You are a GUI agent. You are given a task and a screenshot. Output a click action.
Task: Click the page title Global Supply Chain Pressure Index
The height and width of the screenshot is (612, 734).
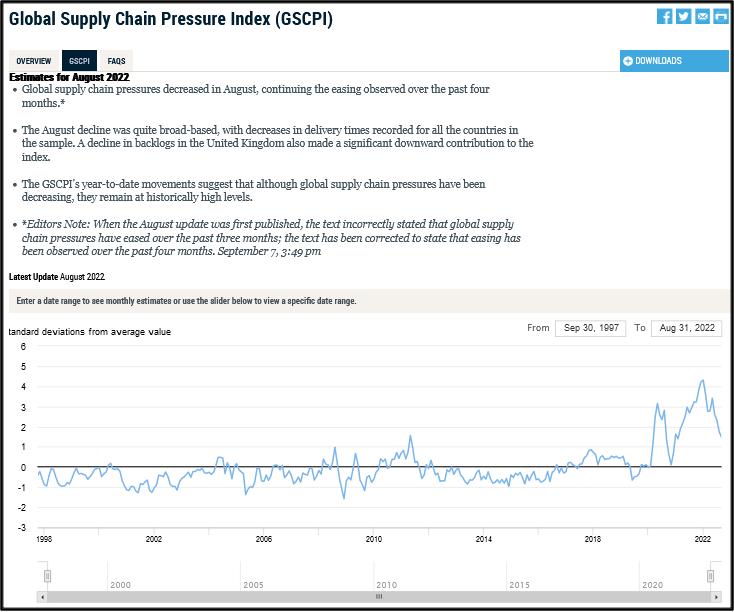[171, 19]
